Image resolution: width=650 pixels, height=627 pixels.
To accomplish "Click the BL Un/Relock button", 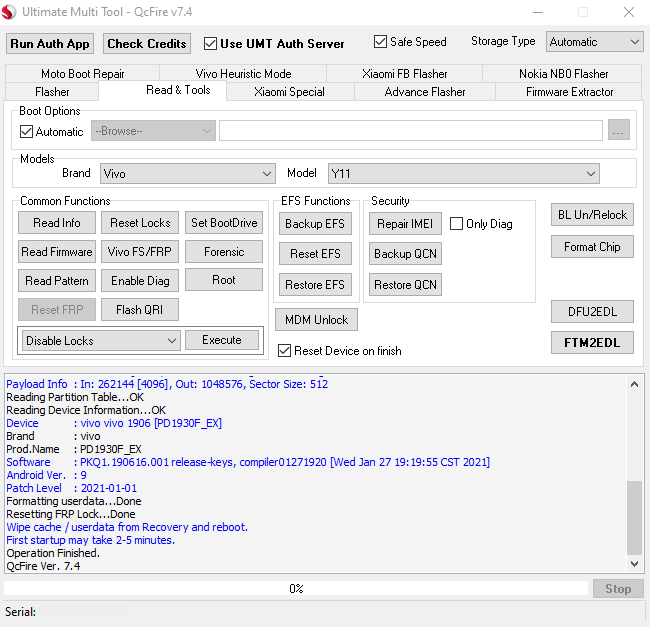I will pyautogui.click(x=592, y=215).
